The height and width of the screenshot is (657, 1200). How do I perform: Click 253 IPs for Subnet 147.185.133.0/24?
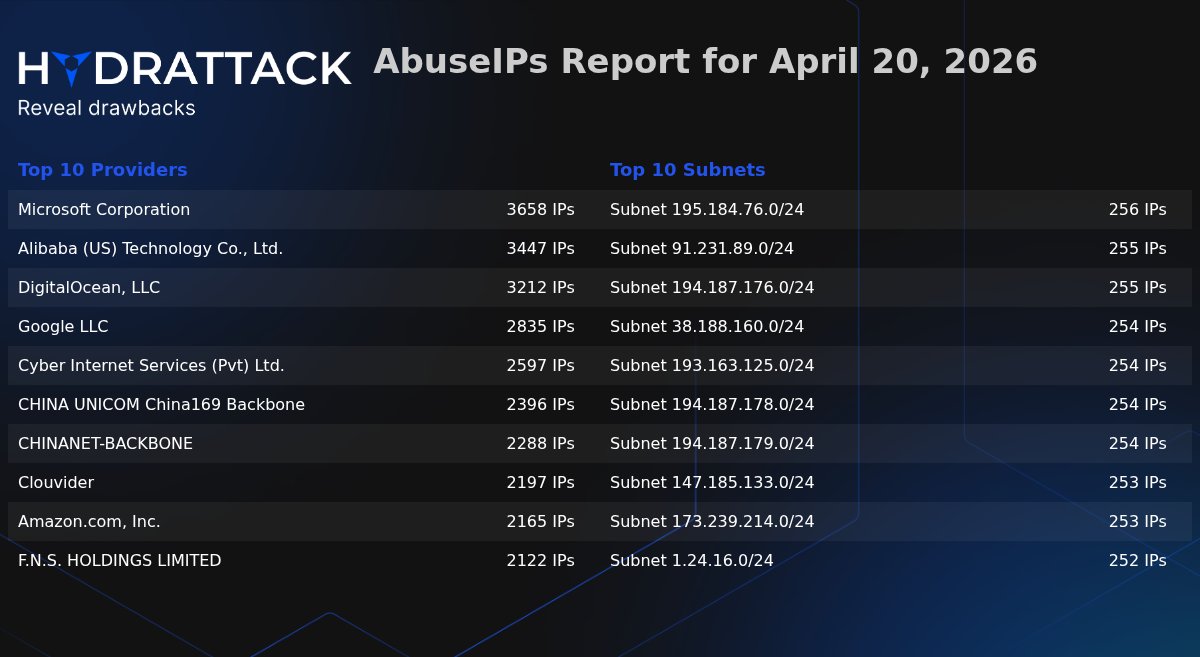pos(1137,483)
